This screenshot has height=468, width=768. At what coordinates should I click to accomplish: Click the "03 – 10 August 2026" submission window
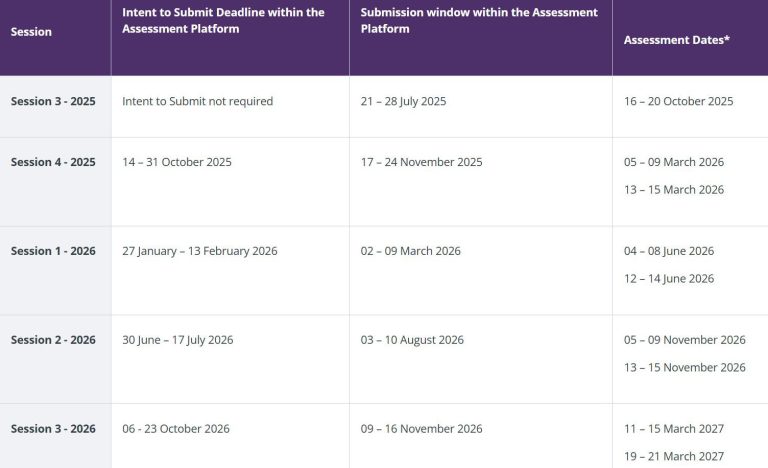(412, 340)
